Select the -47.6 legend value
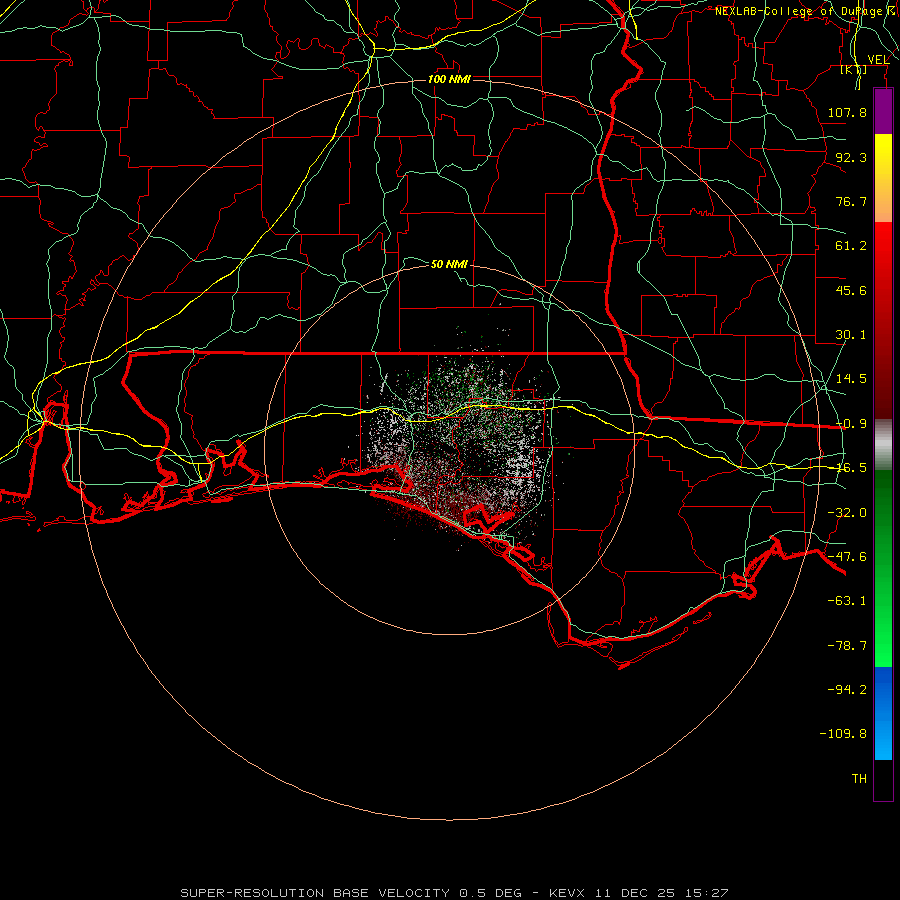Image resolution: width=900 pixels, height=900 pixels. (847, 557)
